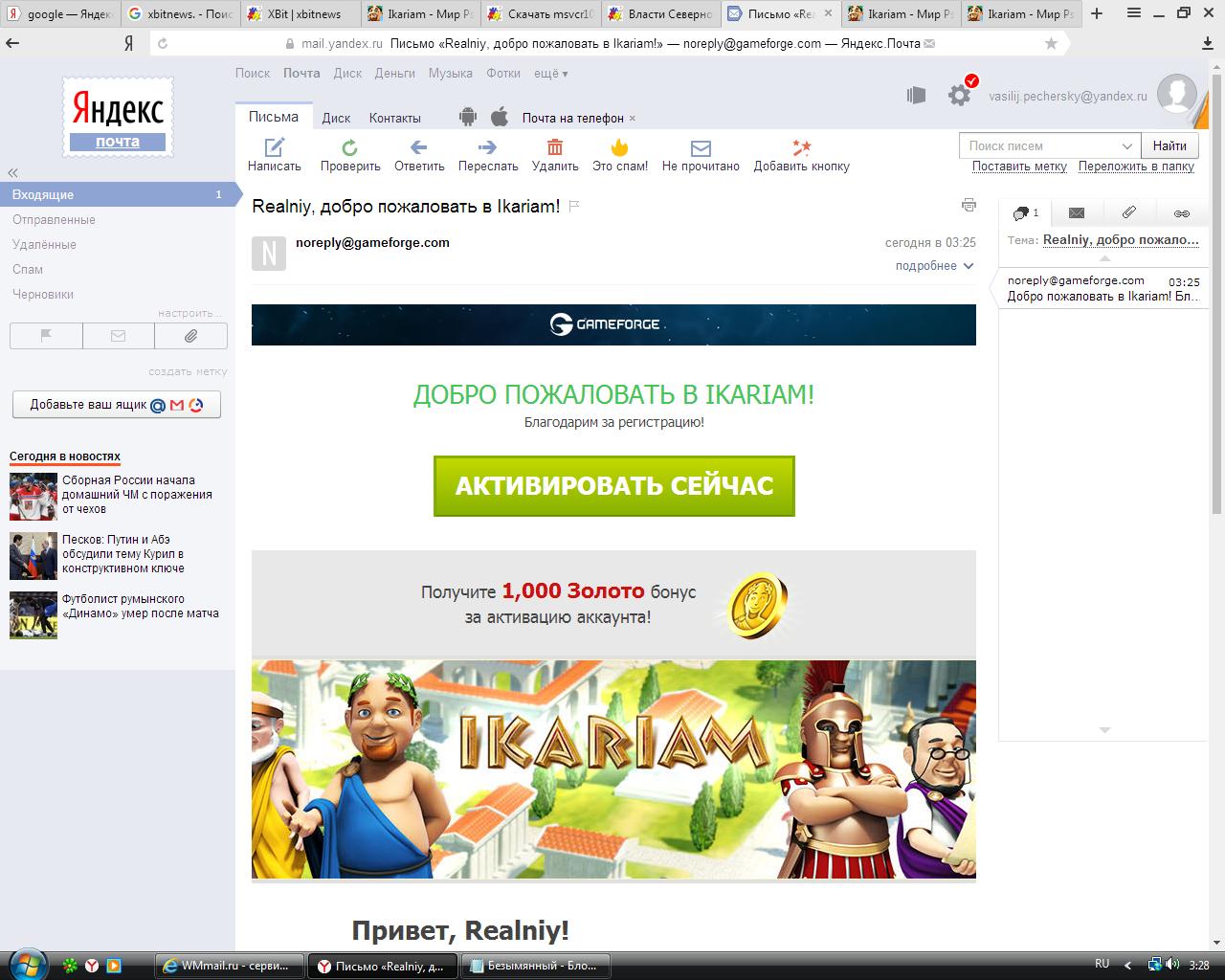Open the Диск tab
The height and width of the screenshot is (980, 1225).
pos(336,118)
